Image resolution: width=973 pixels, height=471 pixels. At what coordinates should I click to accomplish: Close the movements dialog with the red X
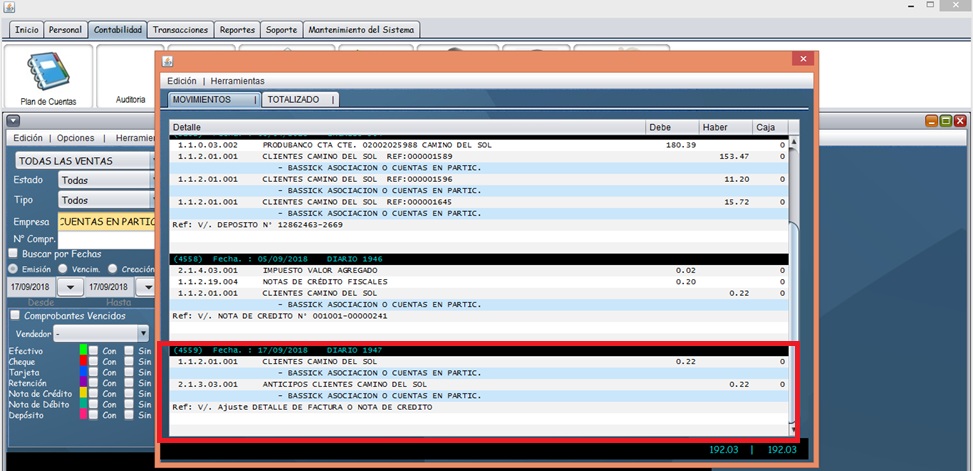click(x=801, y=60)
